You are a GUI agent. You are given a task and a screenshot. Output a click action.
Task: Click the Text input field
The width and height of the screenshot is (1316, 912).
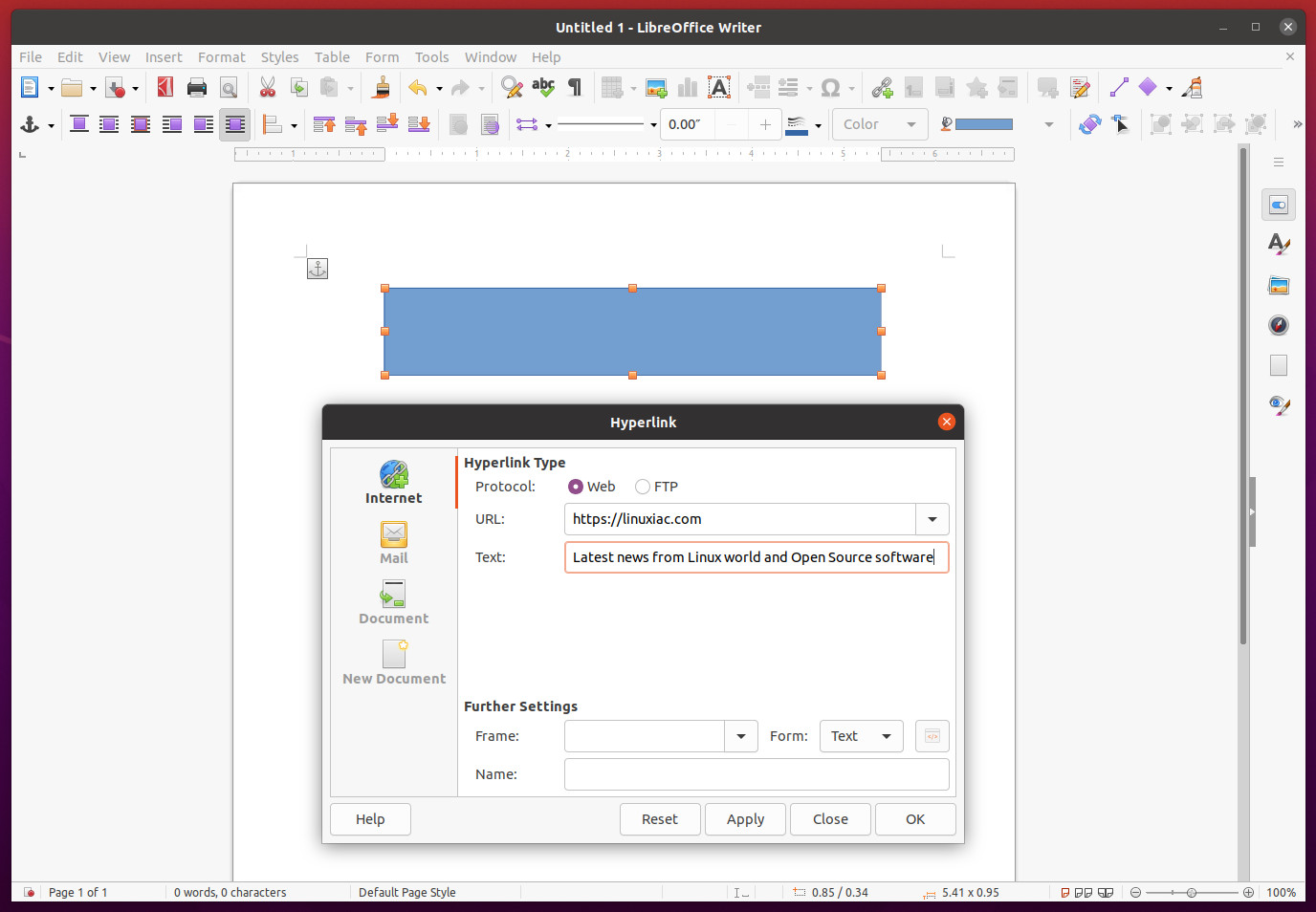tap(757, 557)
